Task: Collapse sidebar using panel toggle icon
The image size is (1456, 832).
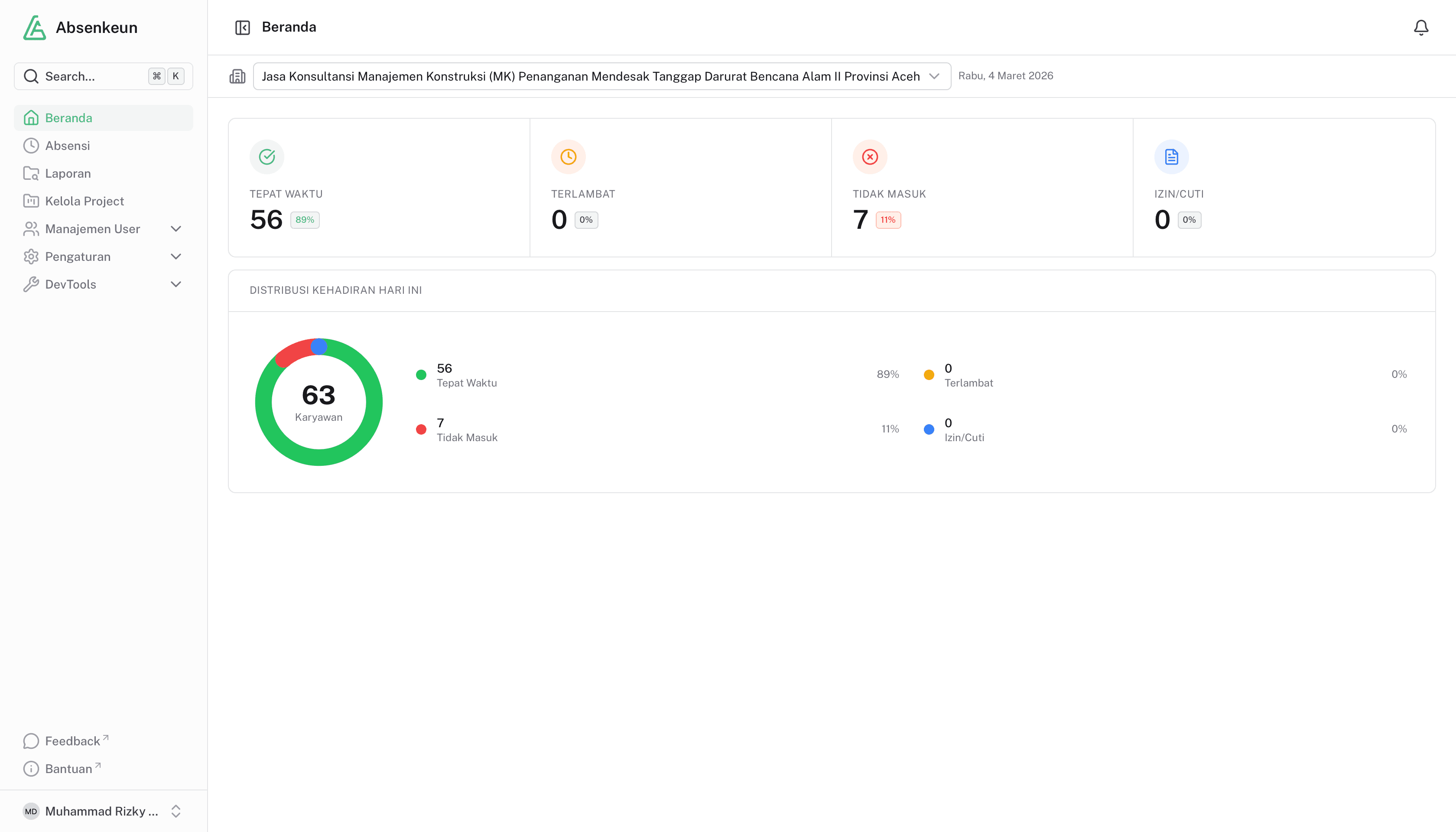Action: tap(242, 27)
